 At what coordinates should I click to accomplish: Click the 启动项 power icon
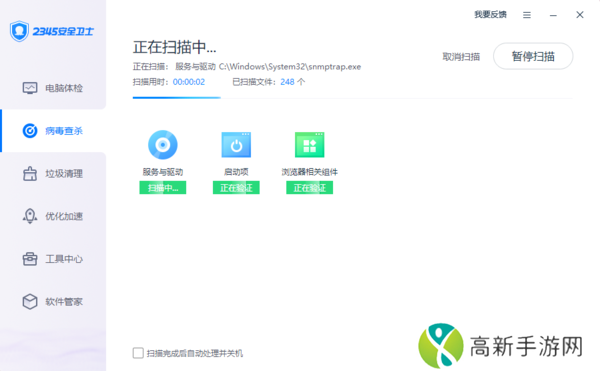[x=236, y=145]
